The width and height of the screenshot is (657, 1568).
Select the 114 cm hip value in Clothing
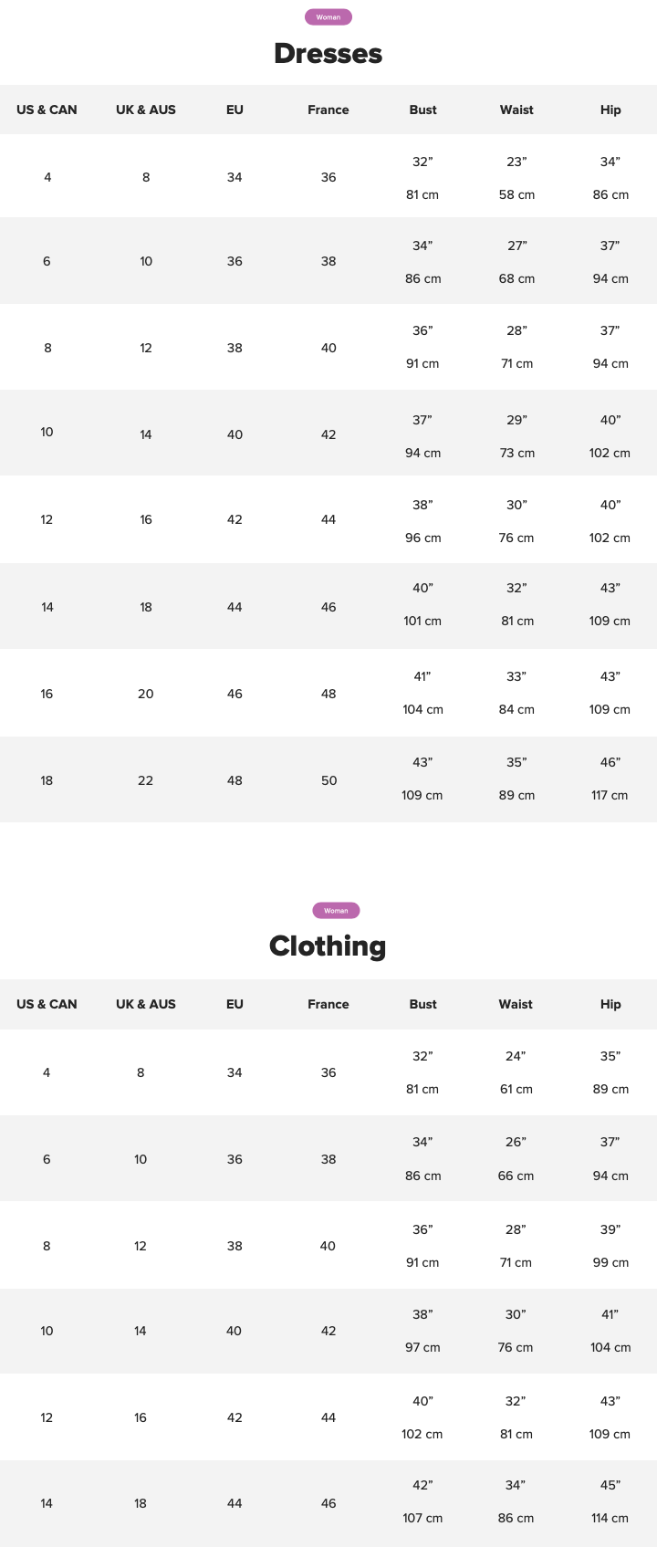[x=610, y=1518]
